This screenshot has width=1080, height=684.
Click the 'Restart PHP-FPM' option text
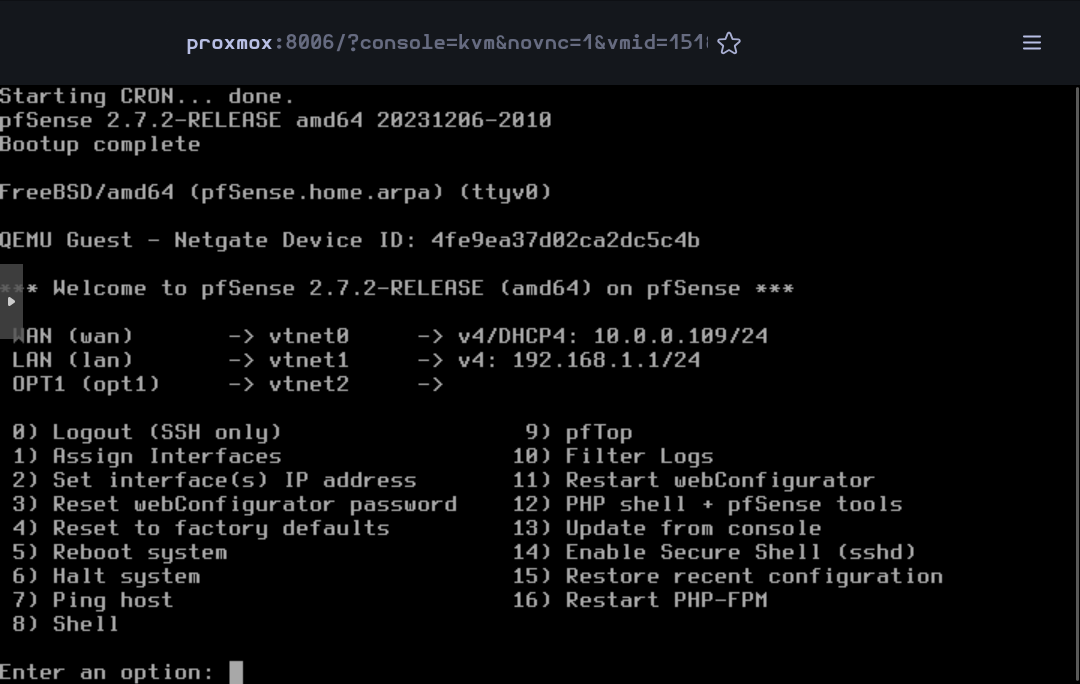pyautogui.click(x=667, y=600)
